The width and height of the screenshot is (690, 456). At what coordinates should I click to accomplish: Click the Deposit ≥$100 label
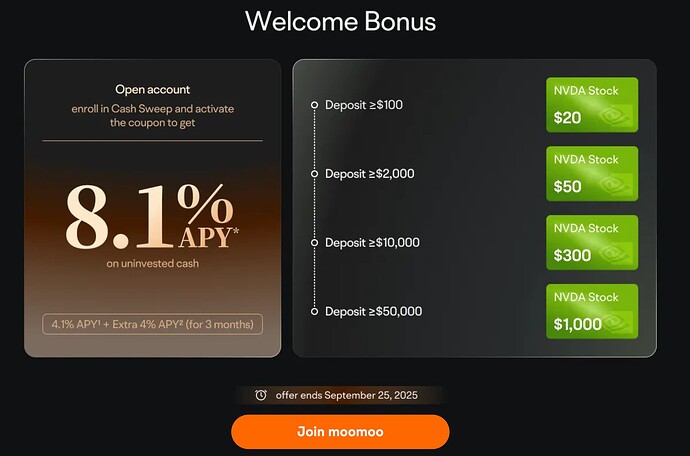point(364,105)
